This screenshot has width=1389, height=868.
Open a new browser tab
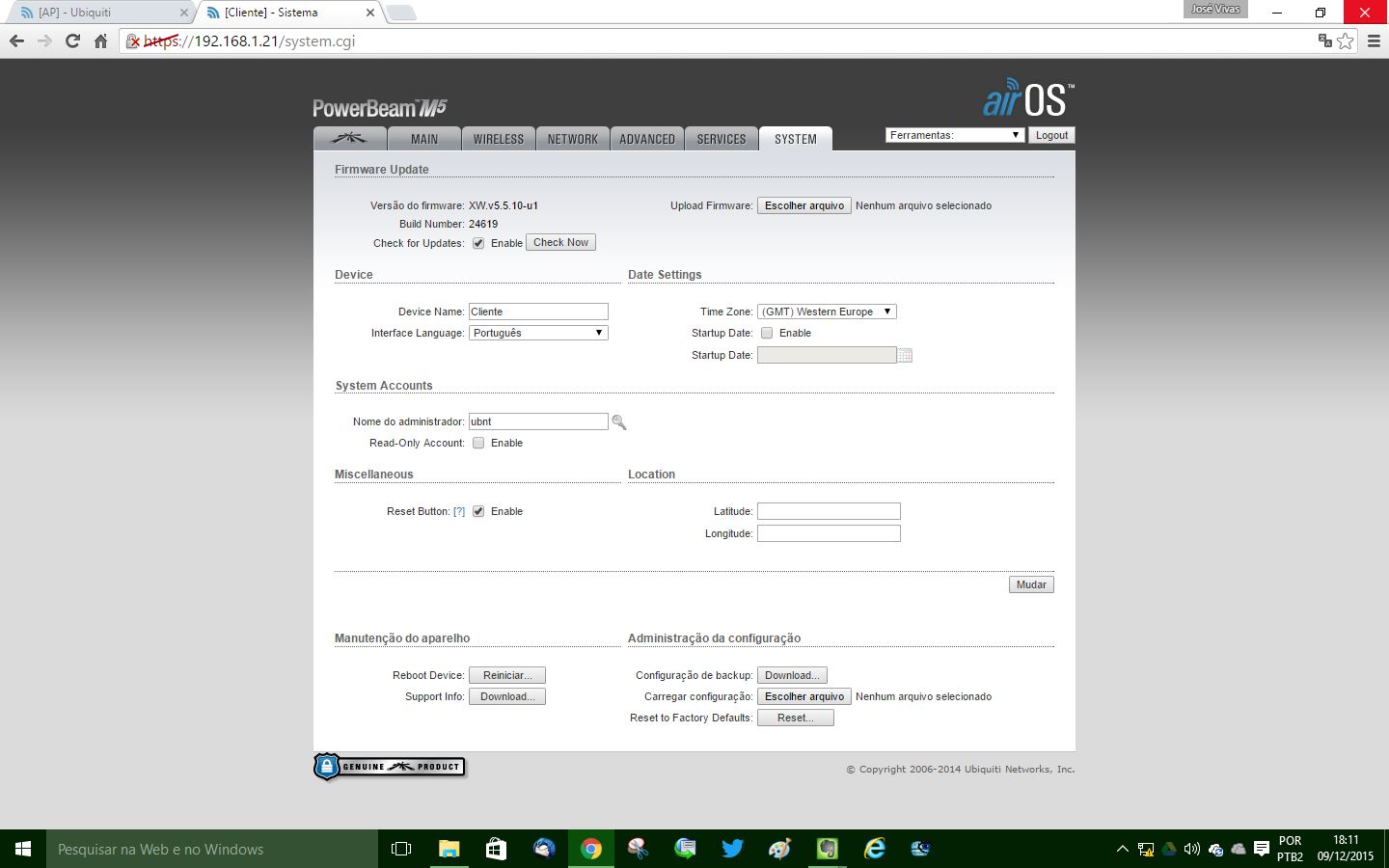point(401,13)
